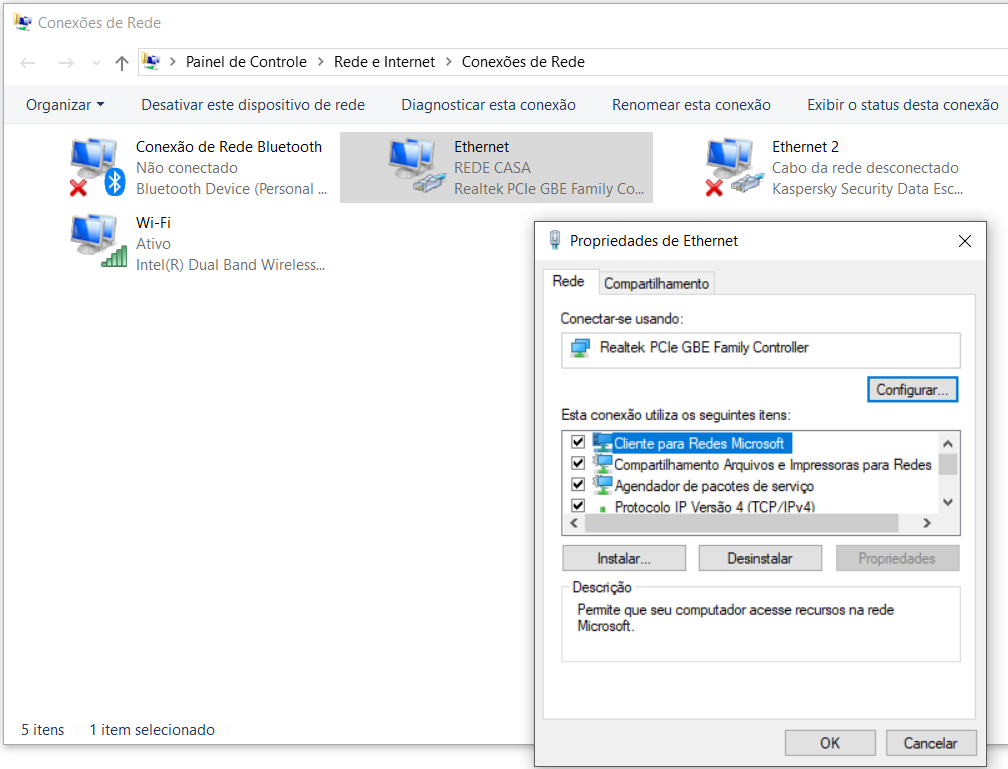The width and height of the screenshot is (1008, 769).
Task: Select the Ethernet adapter icon
Action: [417, 166]
